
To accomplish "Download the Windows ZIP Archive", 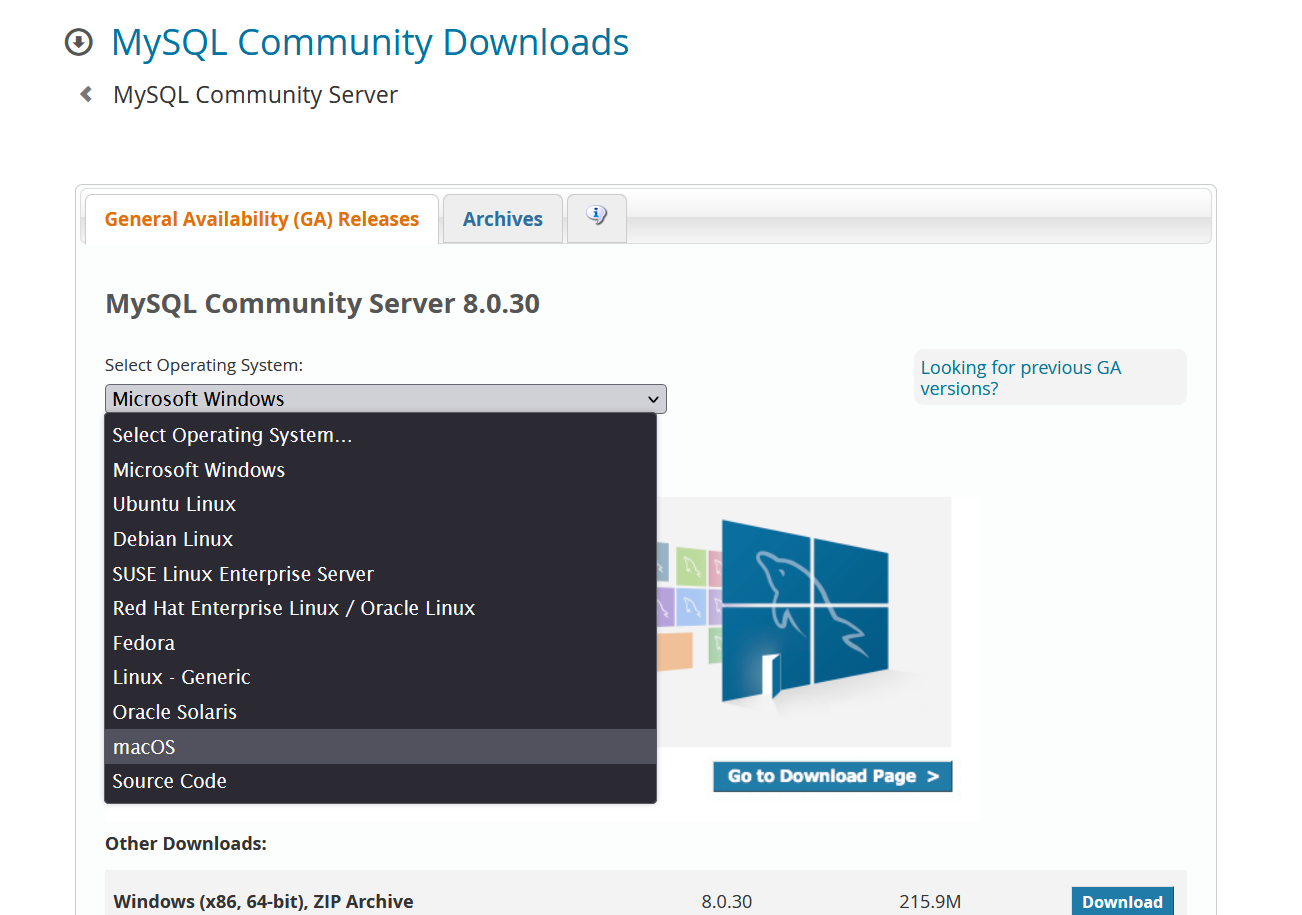I will (x=1122, y=901).
